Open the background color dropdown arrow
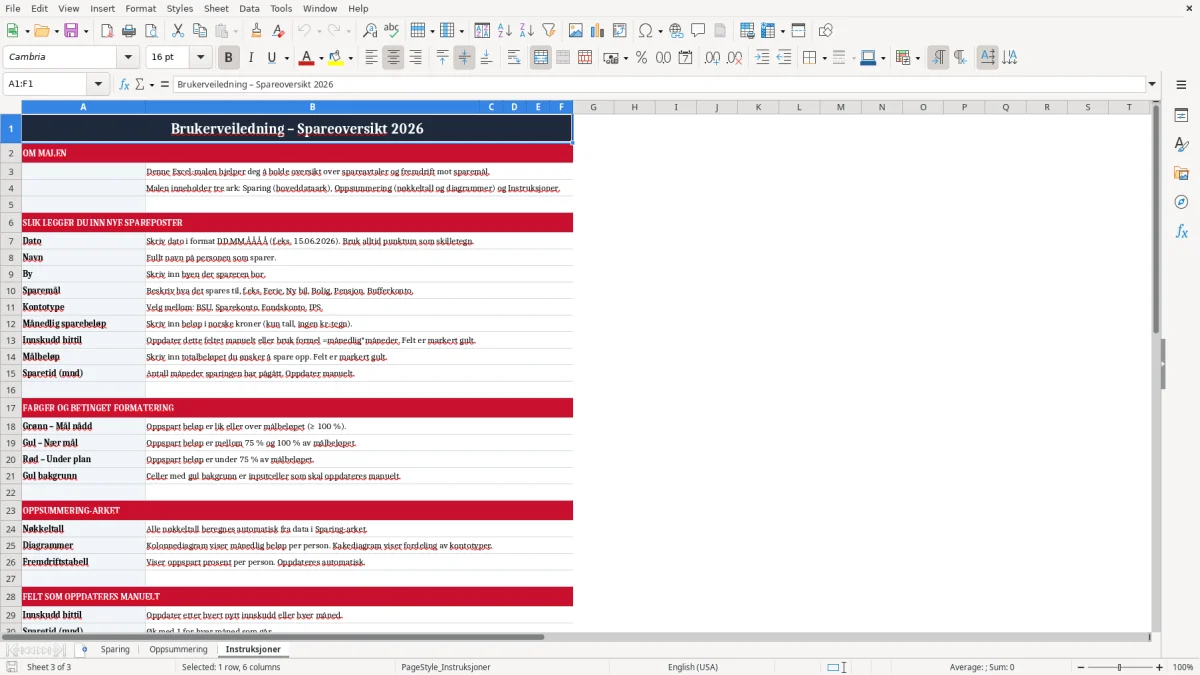 pyautogui.click(x=350, y=58)
